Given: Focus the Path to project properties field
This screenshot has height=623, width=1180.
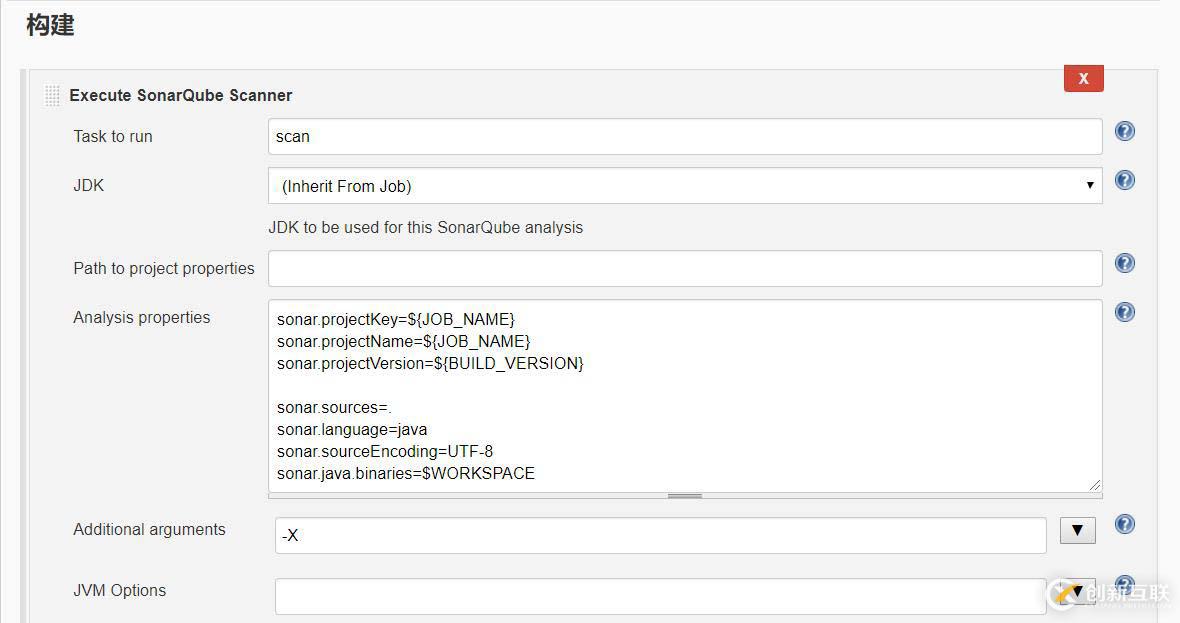Looking at the screenshot, I should coord(685,269).
